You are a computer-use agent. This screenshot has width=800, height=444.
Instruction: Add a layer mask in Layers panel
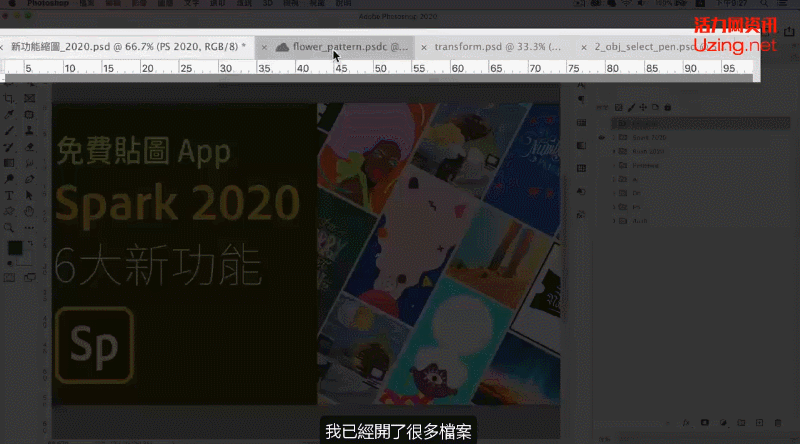[x=705, y=423]
